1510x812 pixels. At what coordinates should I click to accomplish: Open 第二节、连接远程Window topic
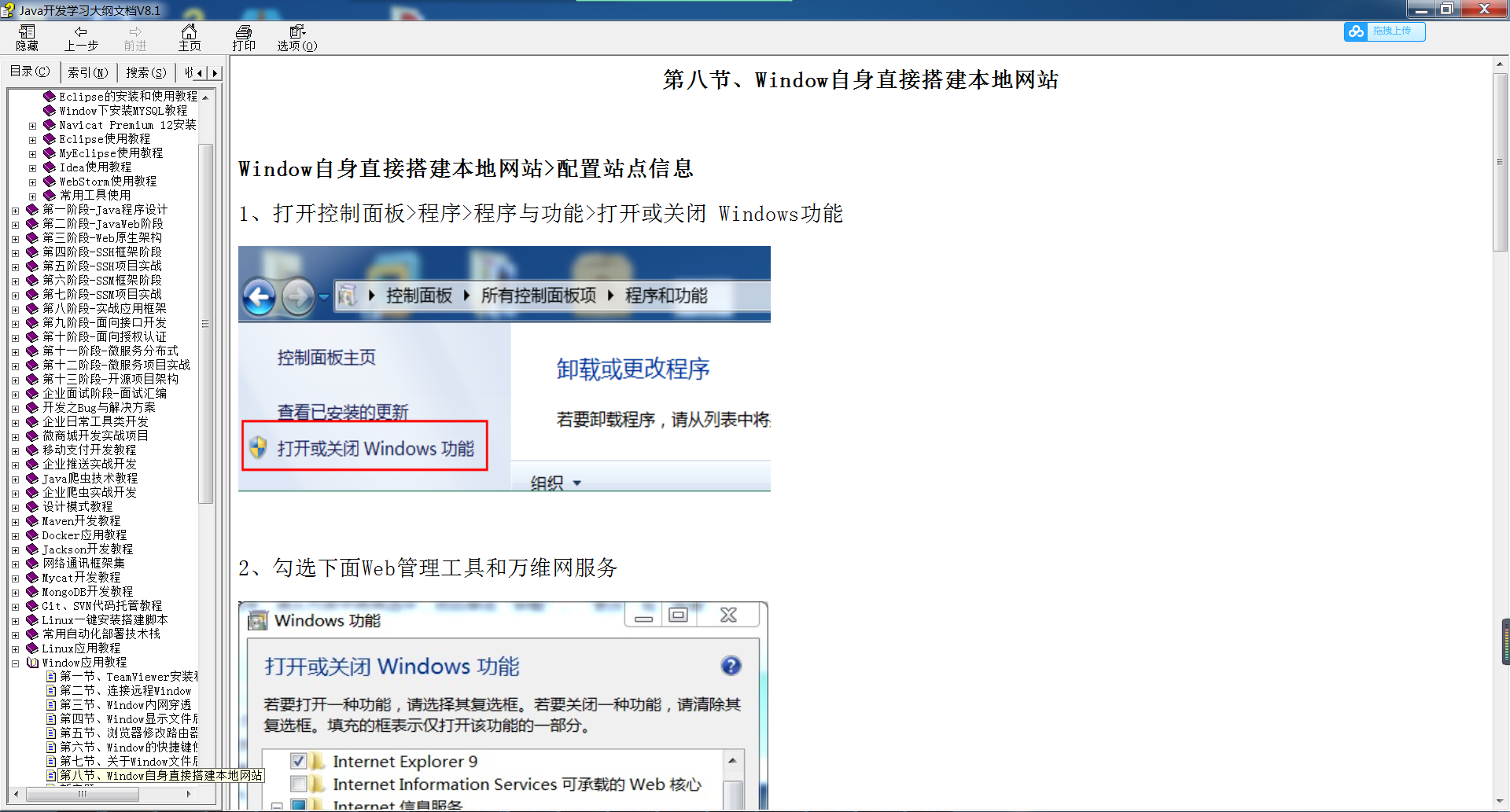[x=126, y=690]
